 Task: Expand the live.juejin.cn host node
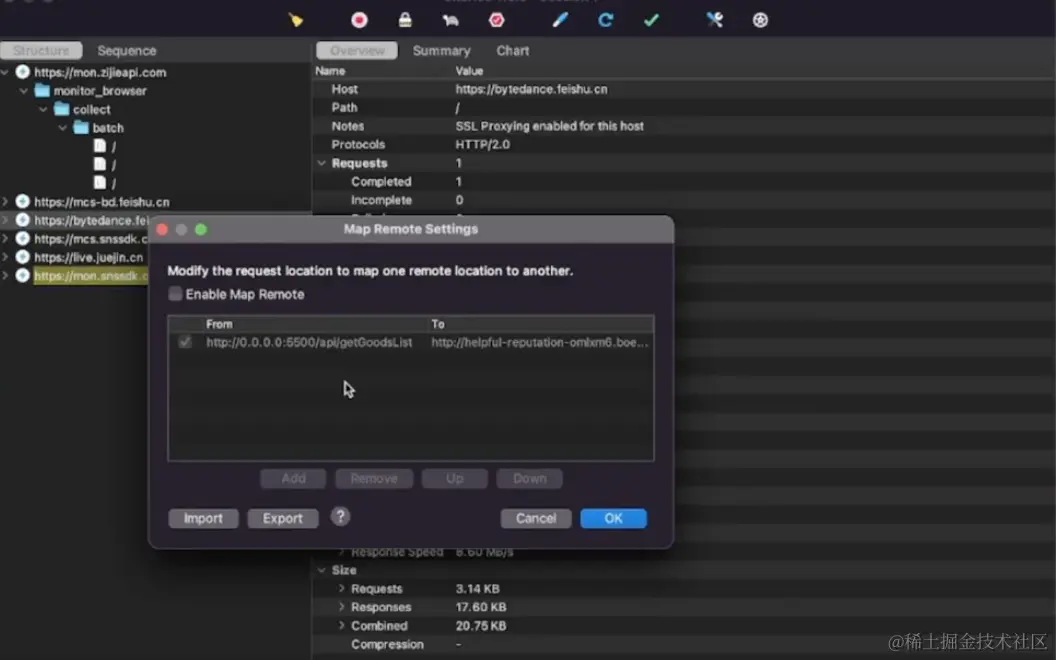click(x=5, y=257)
